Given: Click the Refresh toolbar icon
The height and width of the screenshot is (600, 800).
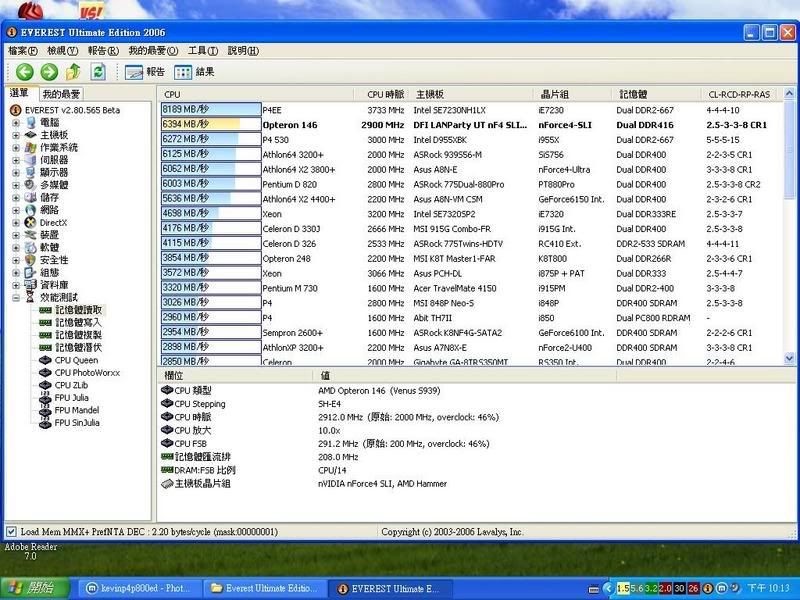Looking at the screenshot, I should click(98, 72).
